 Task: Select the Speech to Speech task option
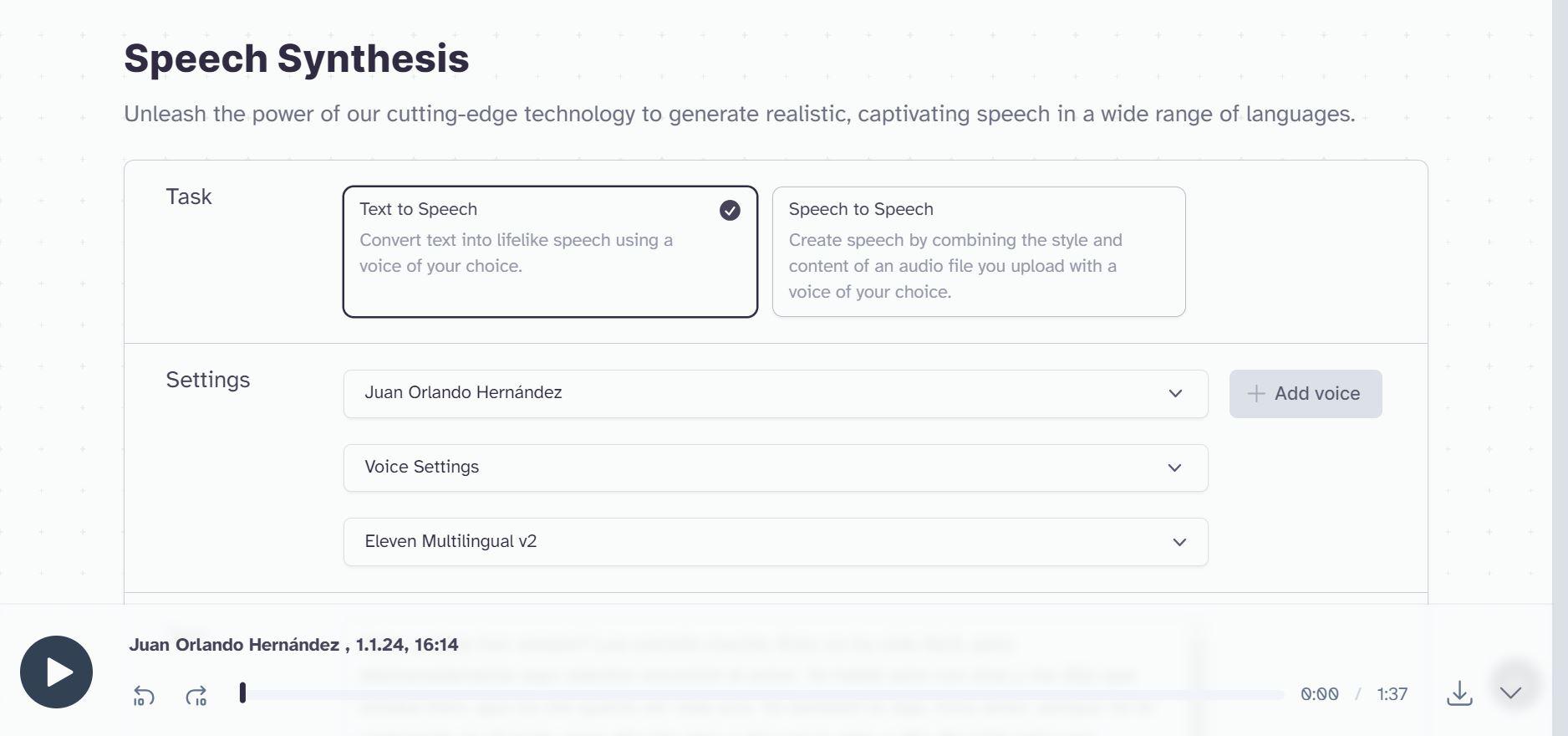click(978, 251)
